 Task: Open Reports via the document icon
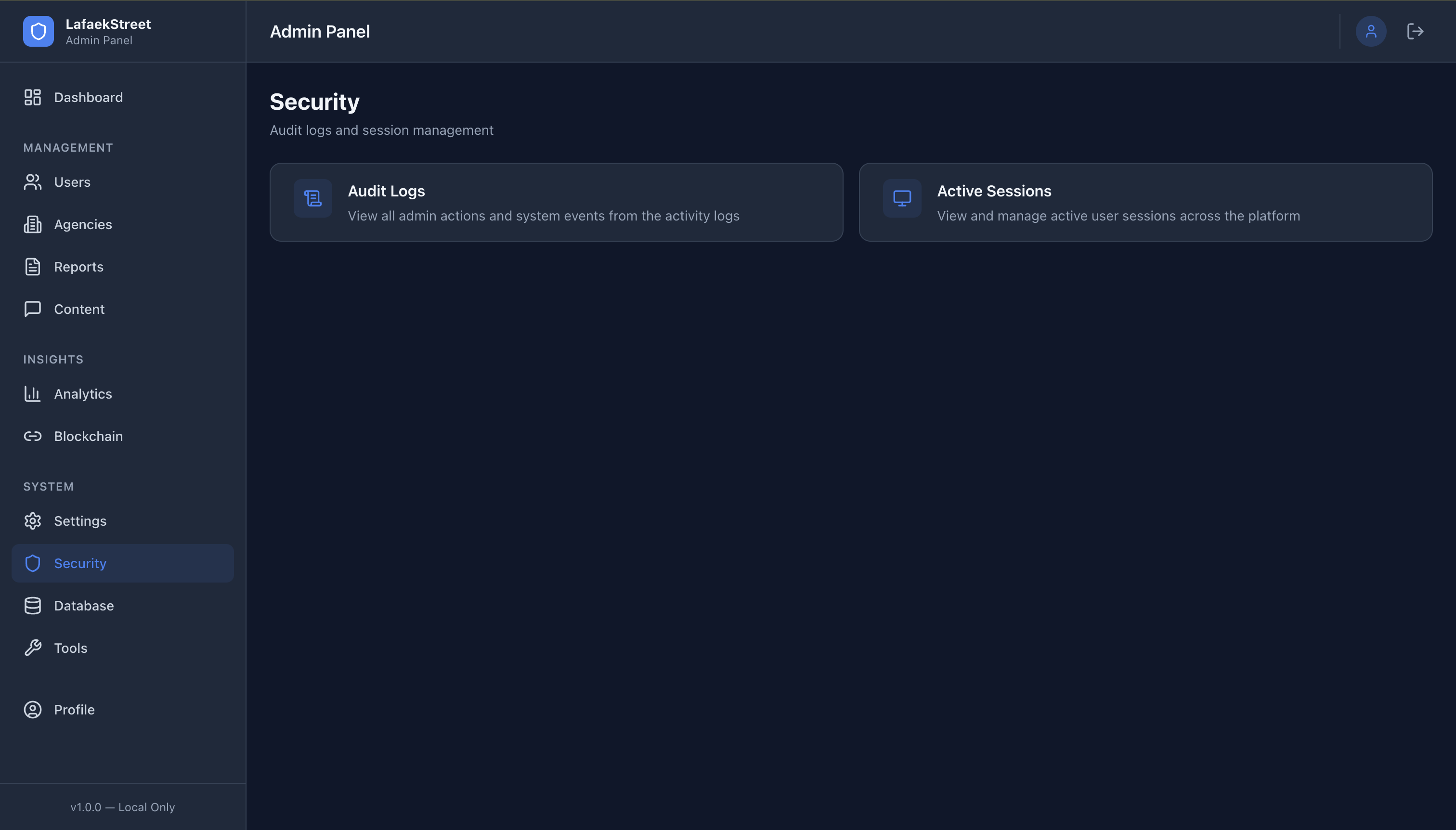pos(32,266)
